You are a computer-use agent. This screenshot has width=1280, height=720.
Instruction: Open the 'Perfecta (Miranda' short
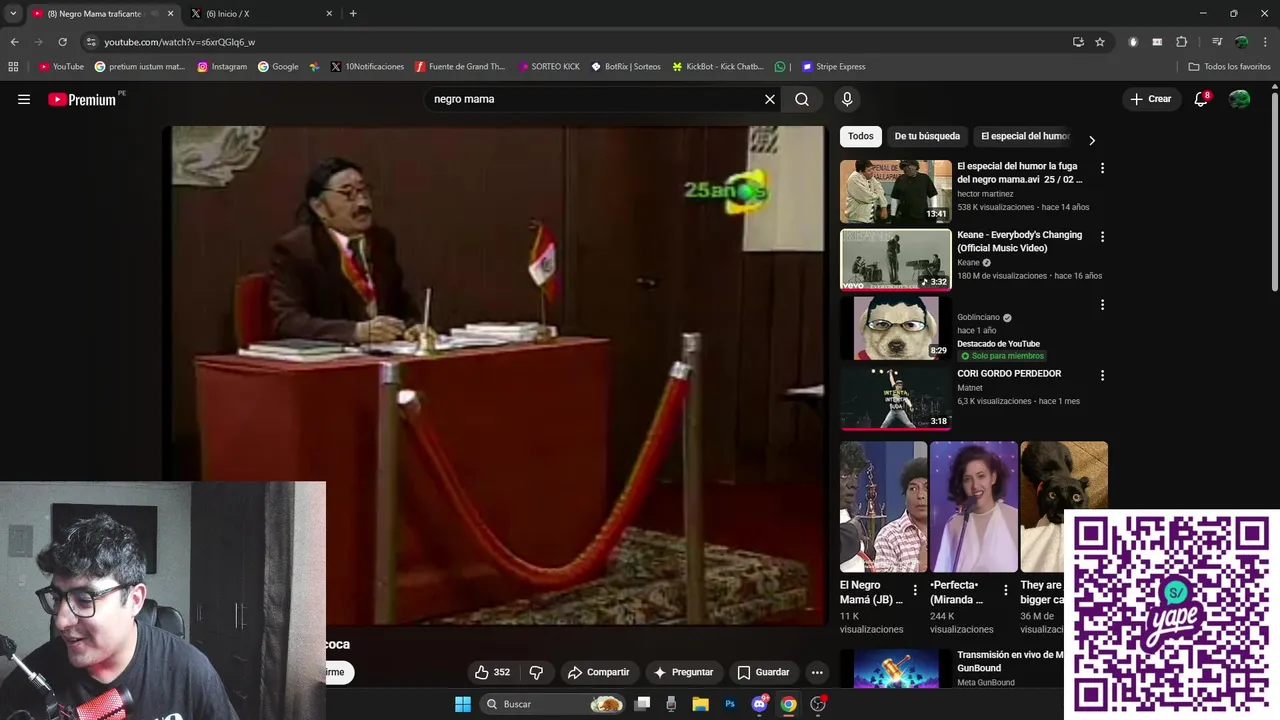click(974, 507)
